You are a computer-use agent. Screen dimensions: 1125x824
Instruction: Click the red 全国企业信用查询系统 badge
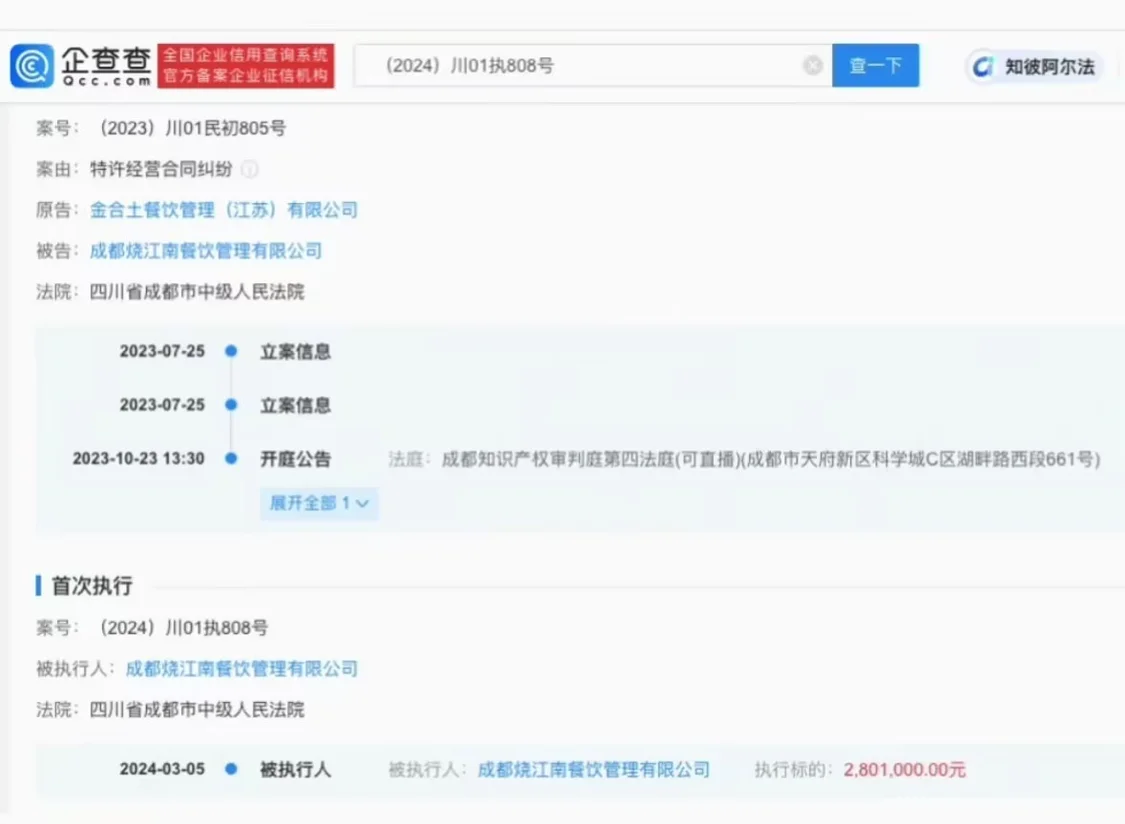[246, 66]
